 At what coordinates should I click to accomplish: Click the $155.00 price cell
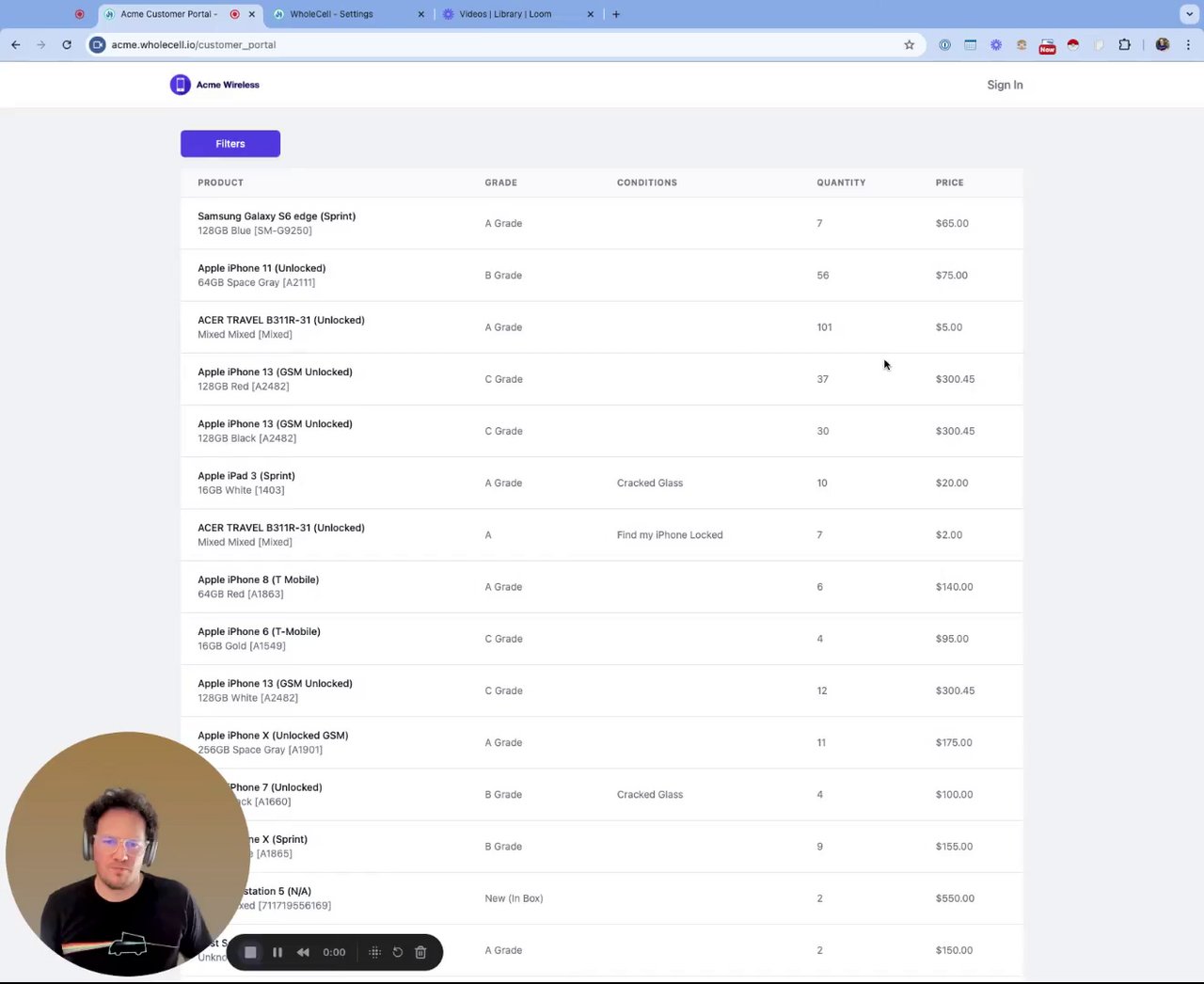pos(954,847)
